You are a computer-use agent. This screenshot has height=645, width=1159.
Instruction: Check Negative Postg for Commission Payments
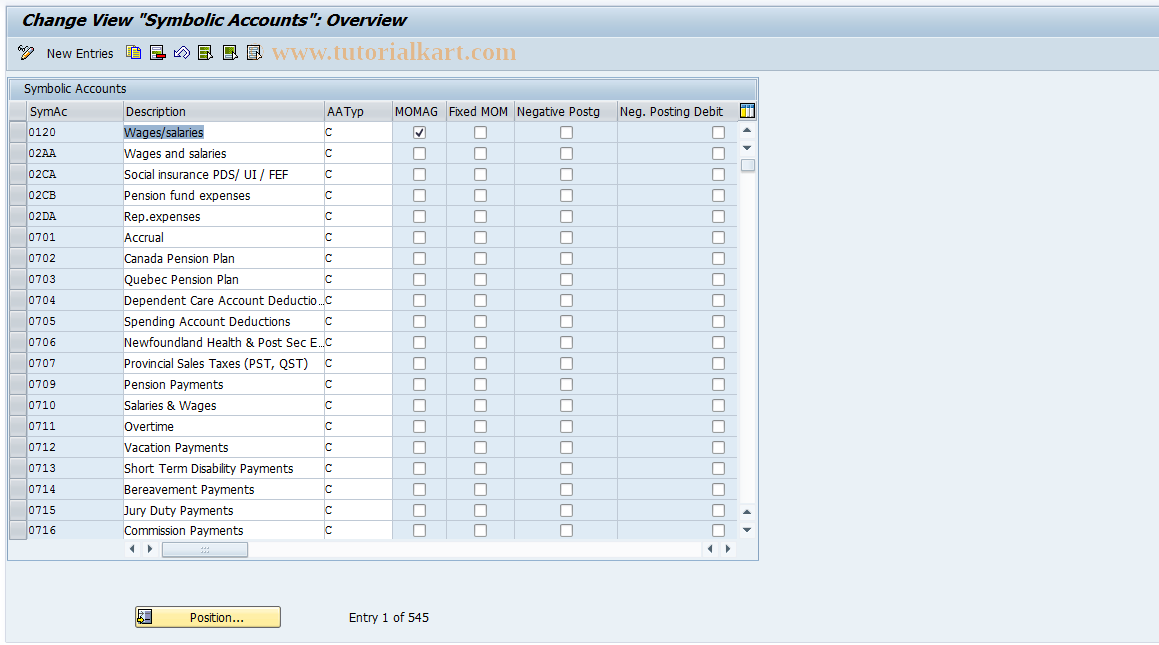(566, 530)
